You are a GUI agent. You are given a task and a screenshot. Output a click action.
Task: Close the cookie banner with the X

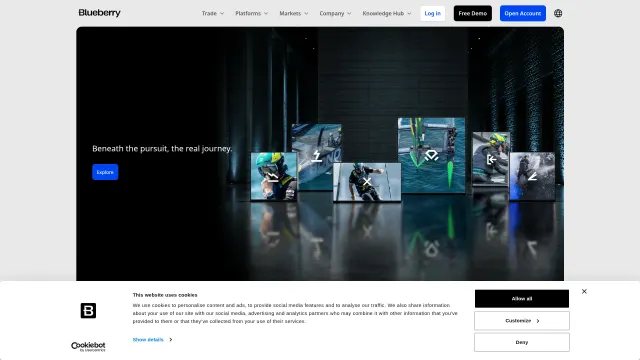[584, 291]
